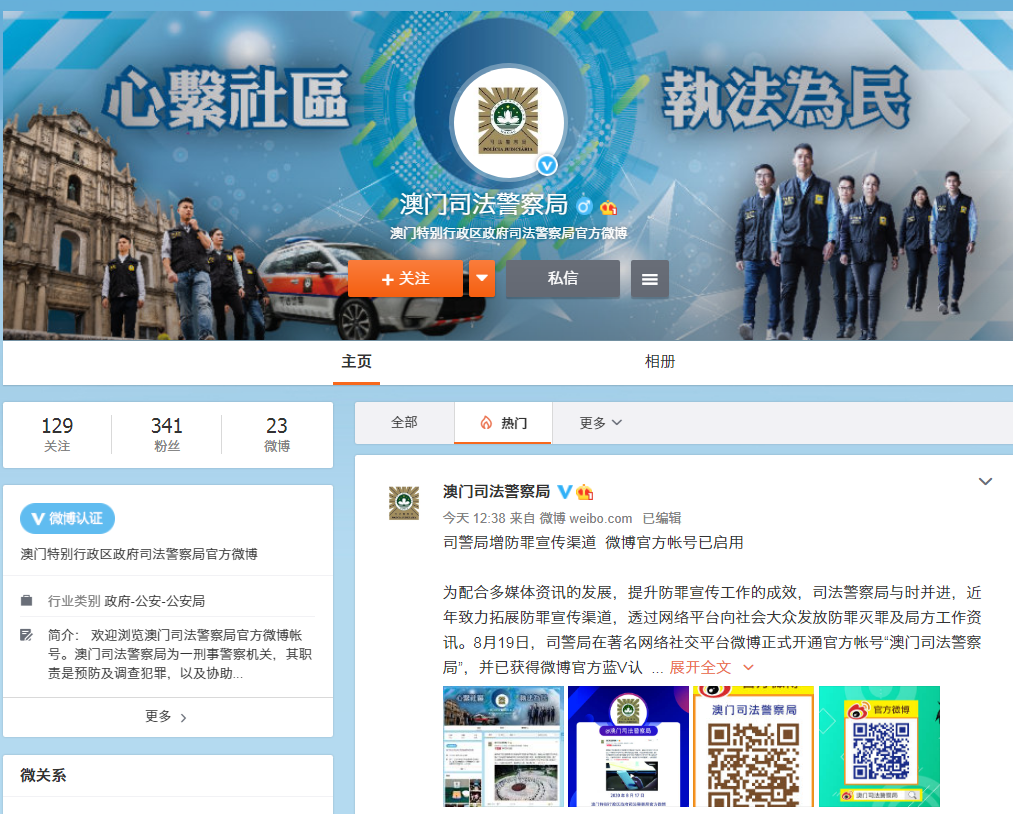The width and height of the screenshot is (1013, 814).
Task: Click the profile name 澳门司法警察局 in banner
Action: click(483, 204)
